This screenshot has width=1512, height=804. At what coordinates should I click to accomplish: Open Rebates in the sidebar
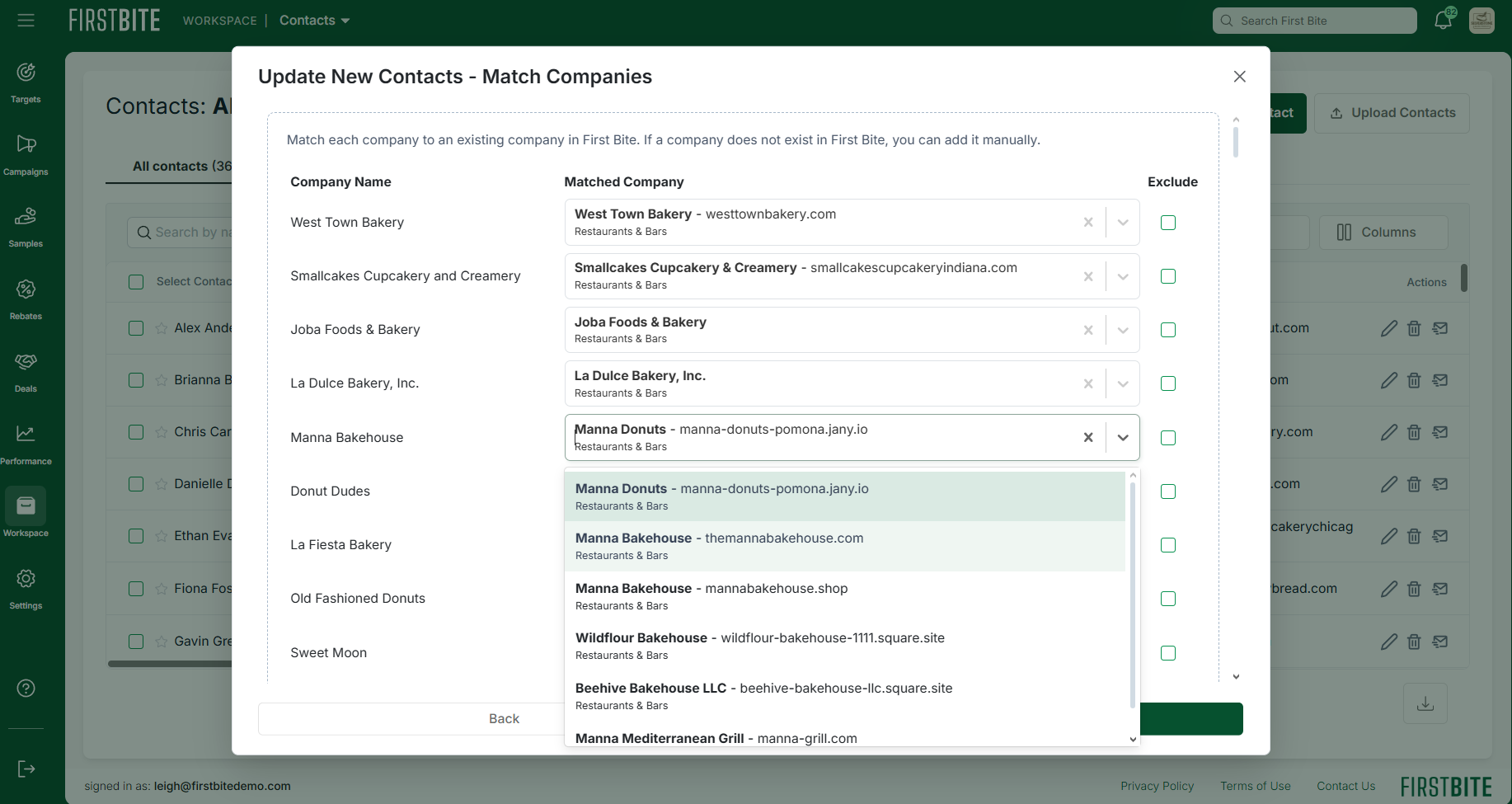(x=26, y=300)
